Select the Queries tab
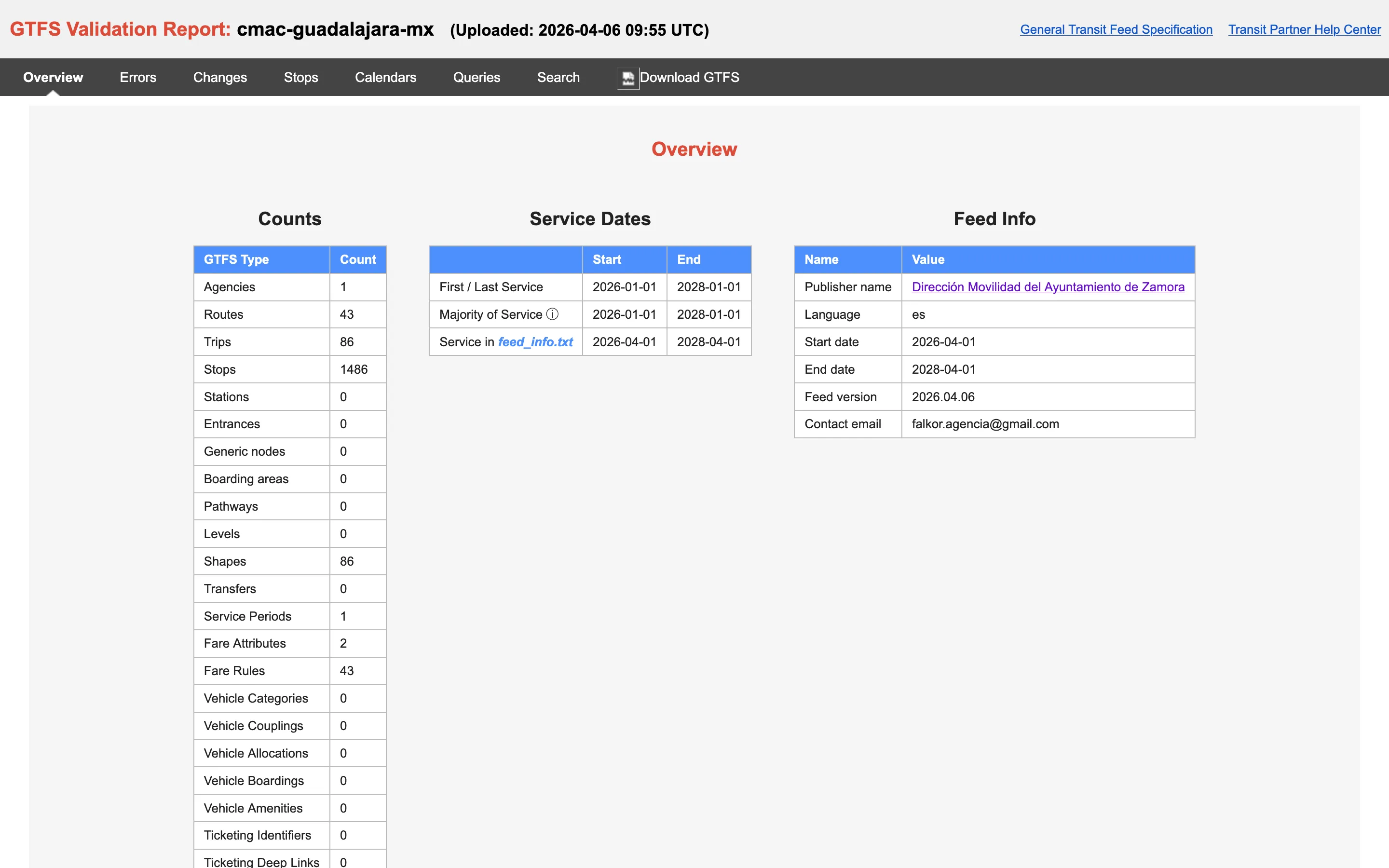Image resolution: width=1389 pixels, height=868 pixels. 477,77
